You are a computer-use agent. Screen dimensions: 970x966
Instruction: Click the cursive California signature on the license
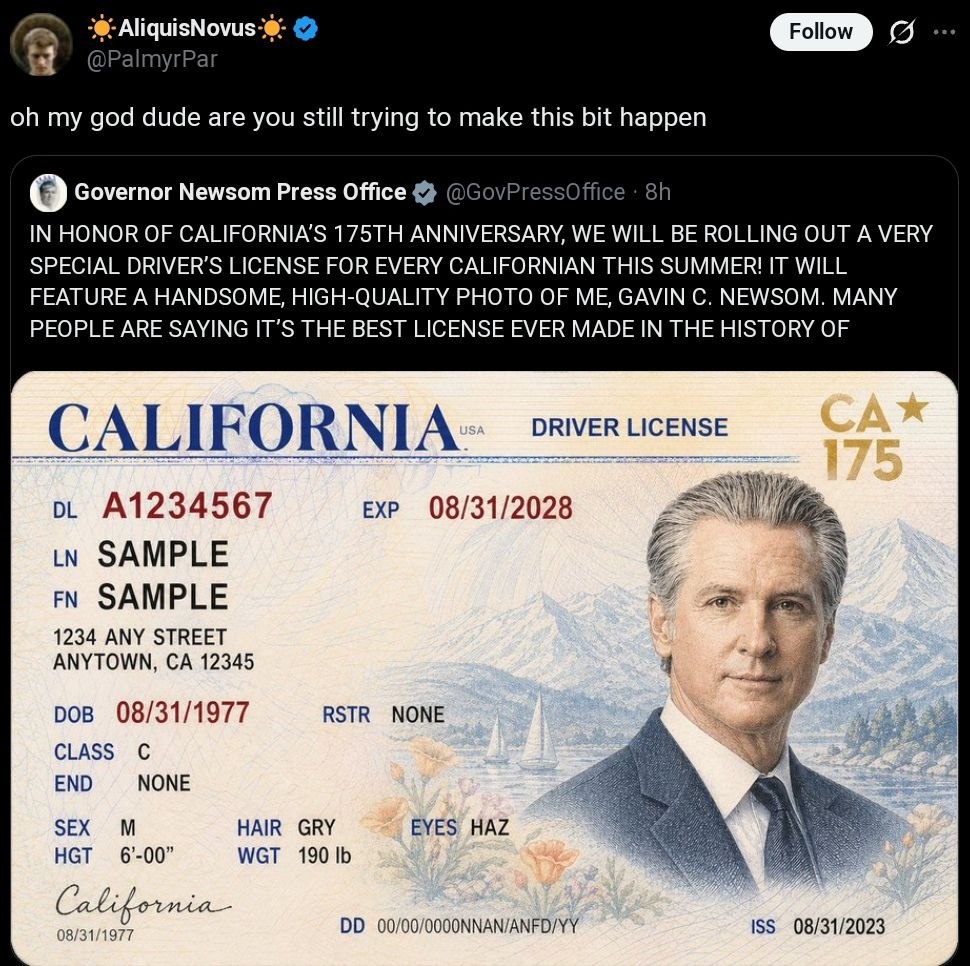142,900
